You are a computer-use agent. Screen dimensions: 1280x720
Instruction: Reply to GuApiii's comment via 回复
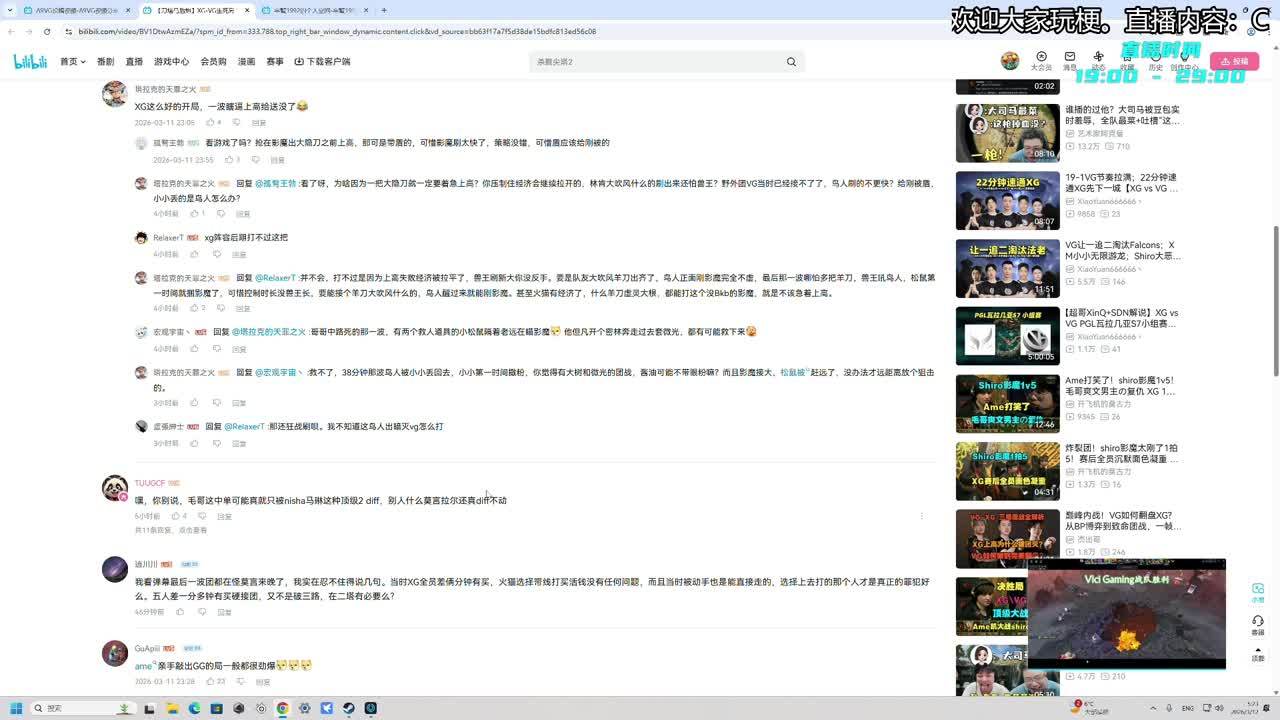(x=262, y=682)
